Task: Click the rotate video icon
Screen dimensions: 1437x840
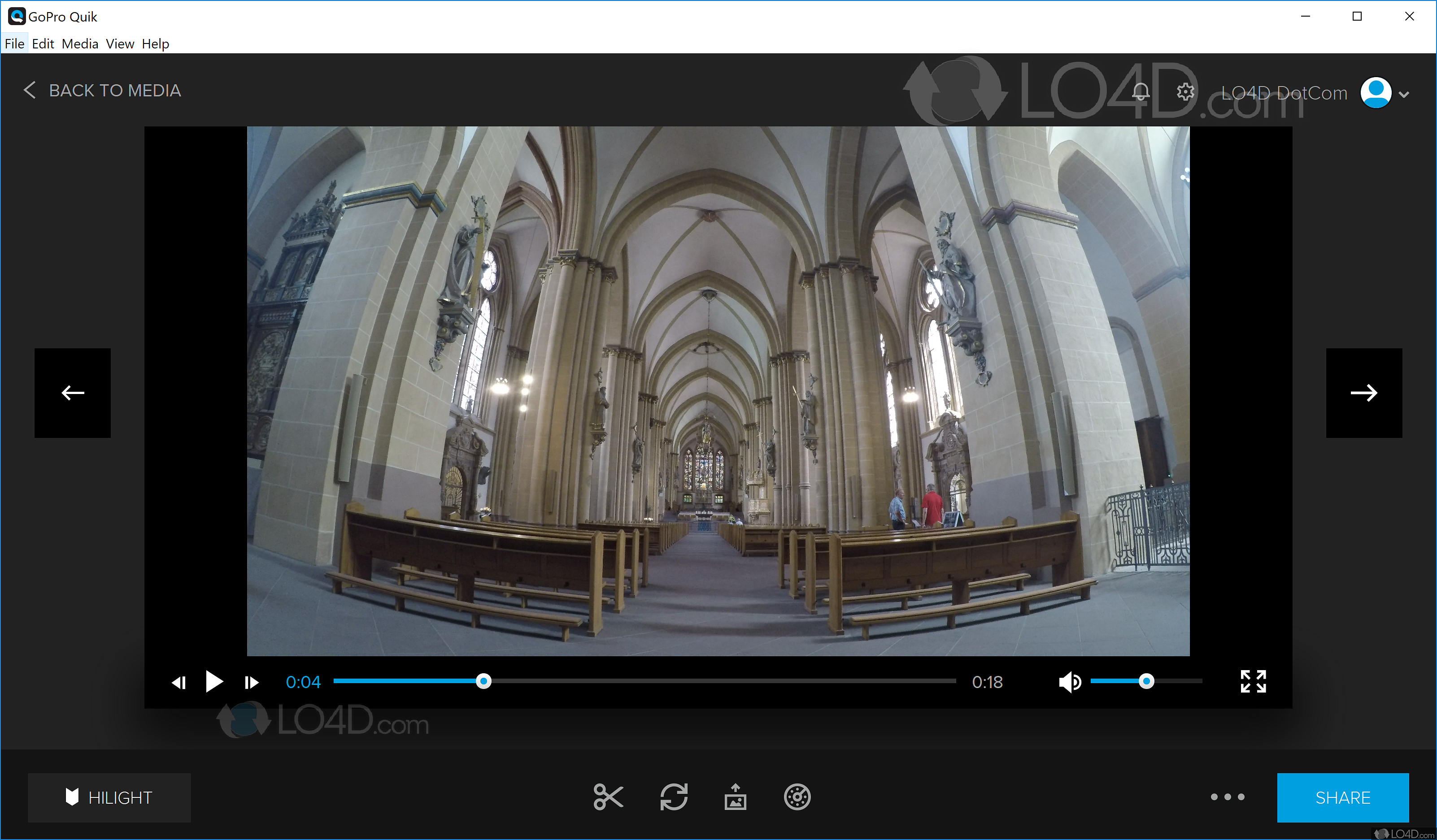Action: point(674,797)
